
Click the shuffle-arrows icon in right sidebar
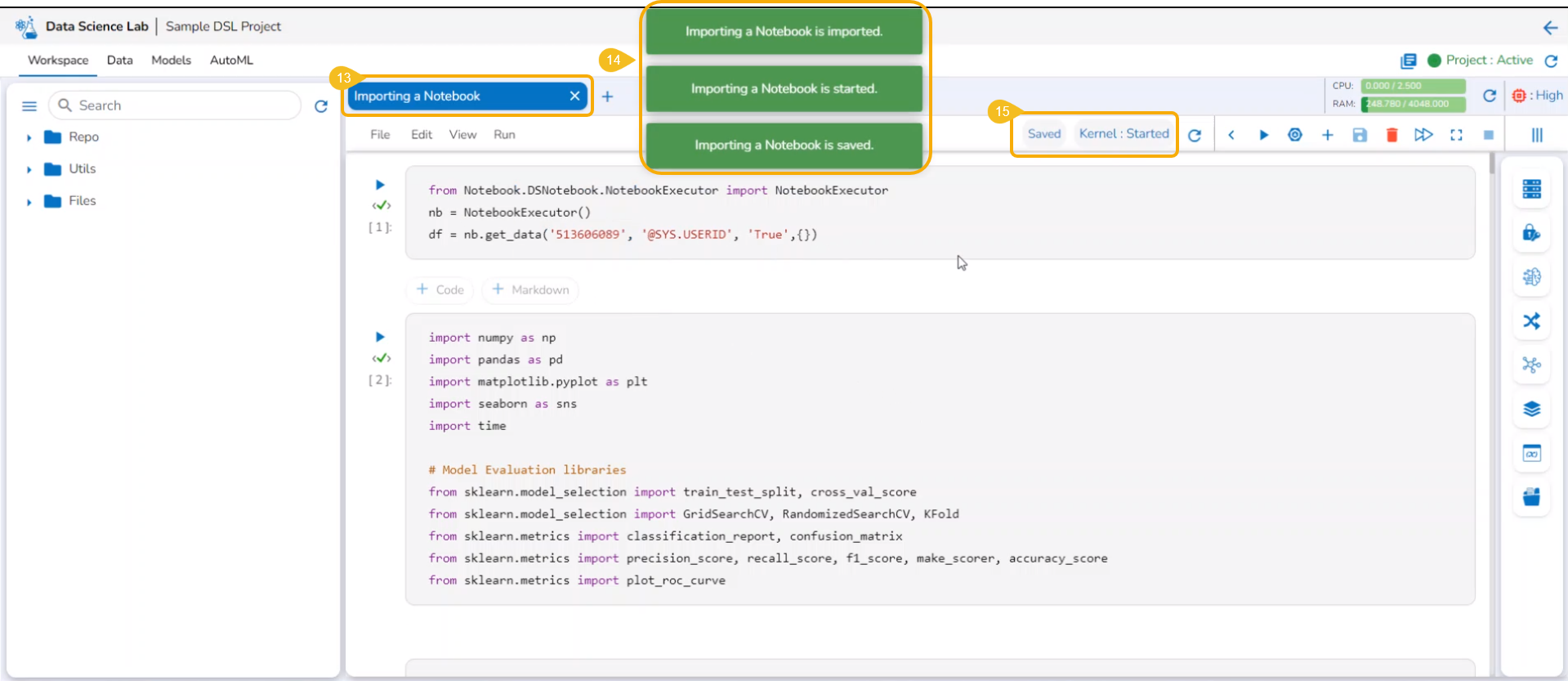(x=1531, y=321)
